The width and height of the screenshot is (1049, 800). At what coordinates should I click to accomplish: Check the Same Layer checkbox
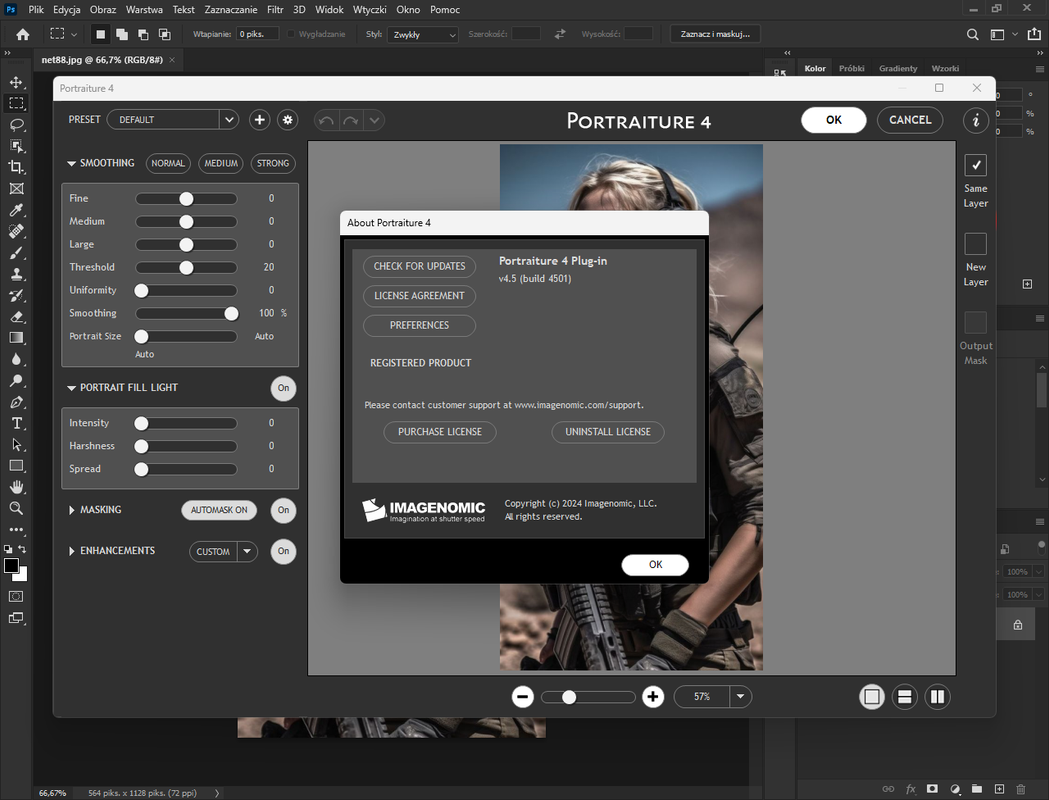pyautogui.click(x=975, y=165)
